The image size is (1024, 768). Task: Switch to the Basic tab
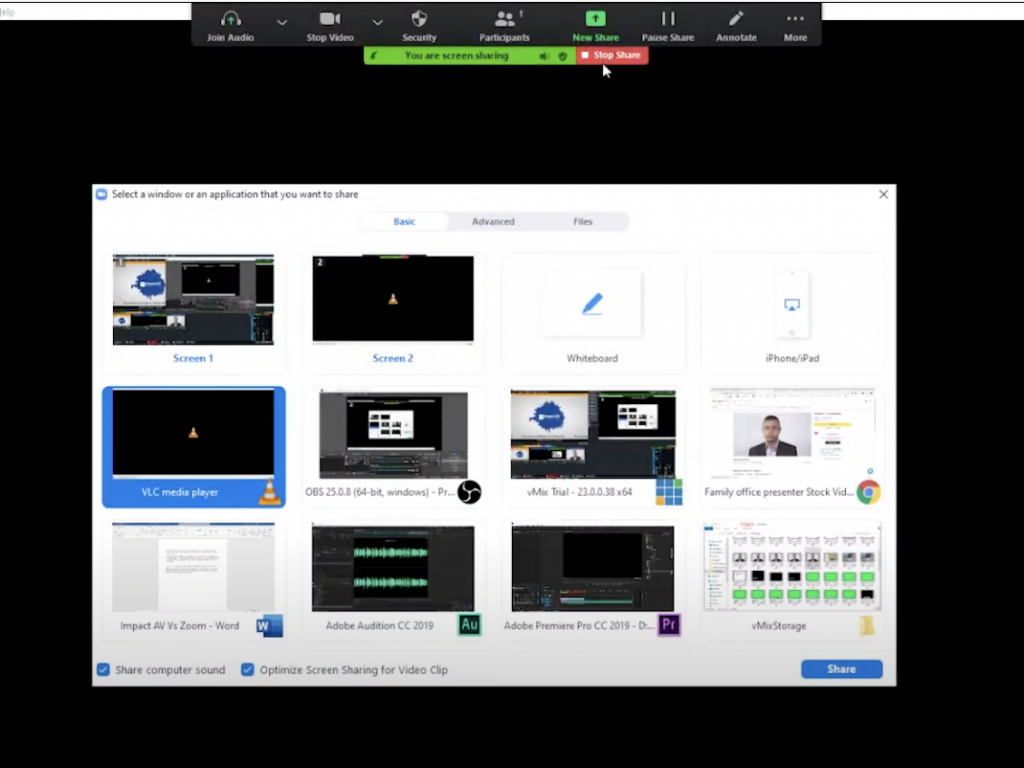pos(404,221)
